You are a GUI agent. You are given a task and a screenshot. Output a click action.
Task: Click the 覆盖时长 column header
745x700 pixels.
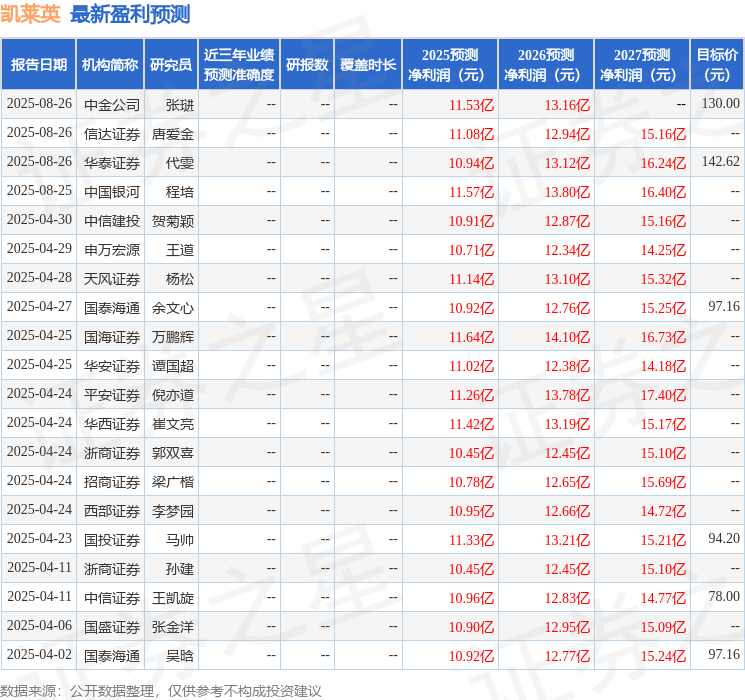tap(368, 65)
